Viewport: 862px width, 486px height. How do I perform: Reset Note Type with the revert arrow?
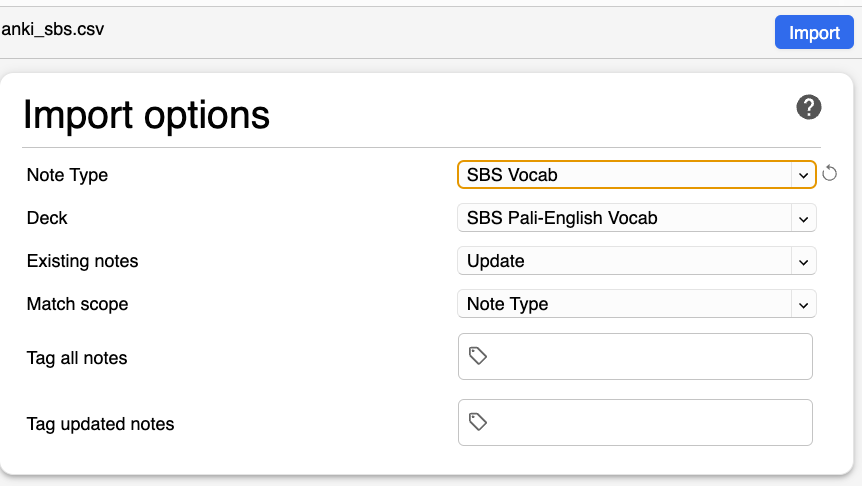pos(830,174)
